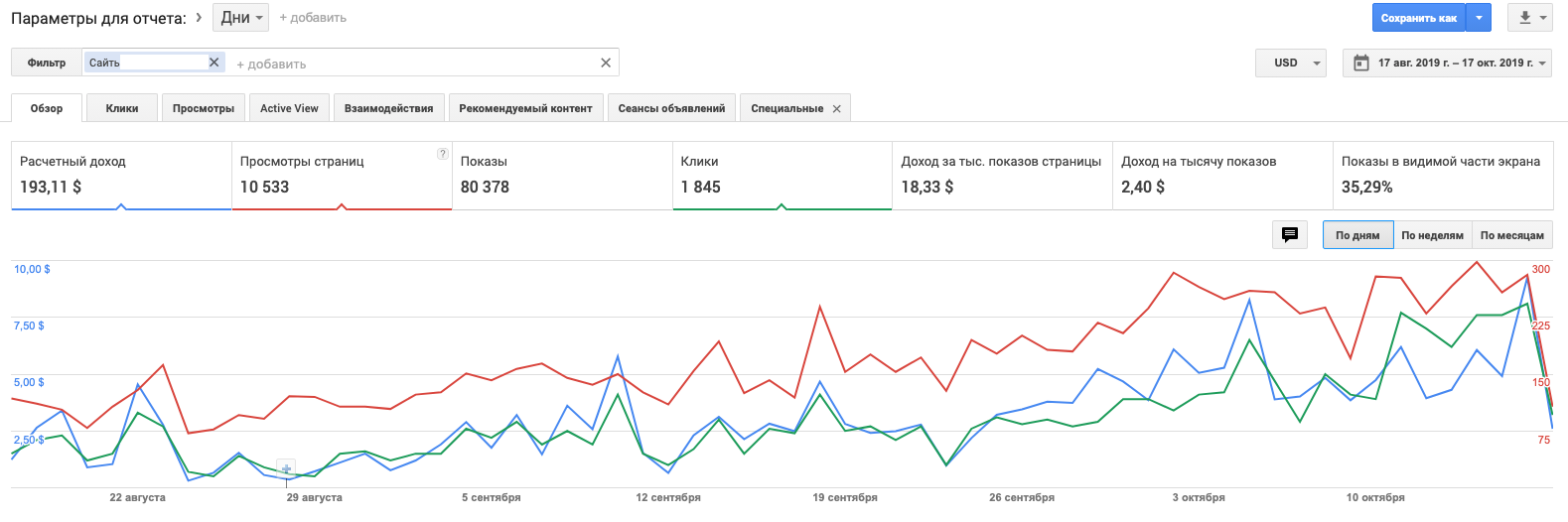This screenshot has height=522, width=1568.
Task: Close the Специальные tab with its X
Action: (x=837, y=109)
